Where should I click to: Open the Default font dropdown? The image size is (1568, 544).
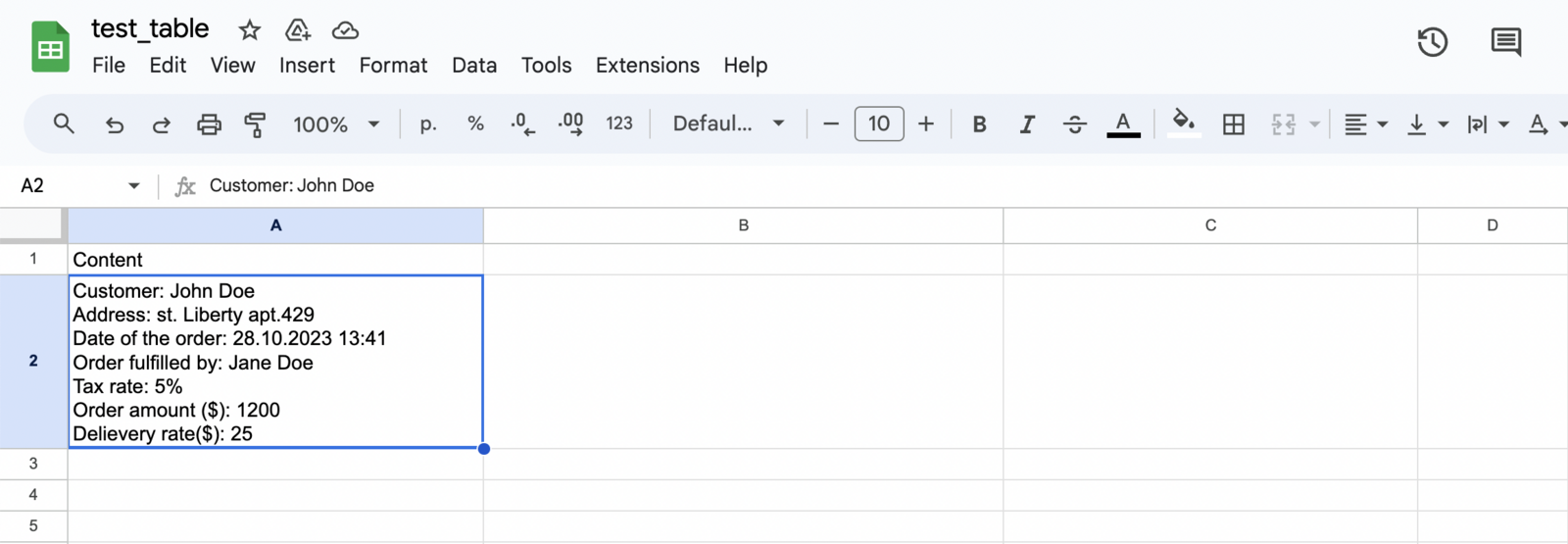[x=728, y=124]
